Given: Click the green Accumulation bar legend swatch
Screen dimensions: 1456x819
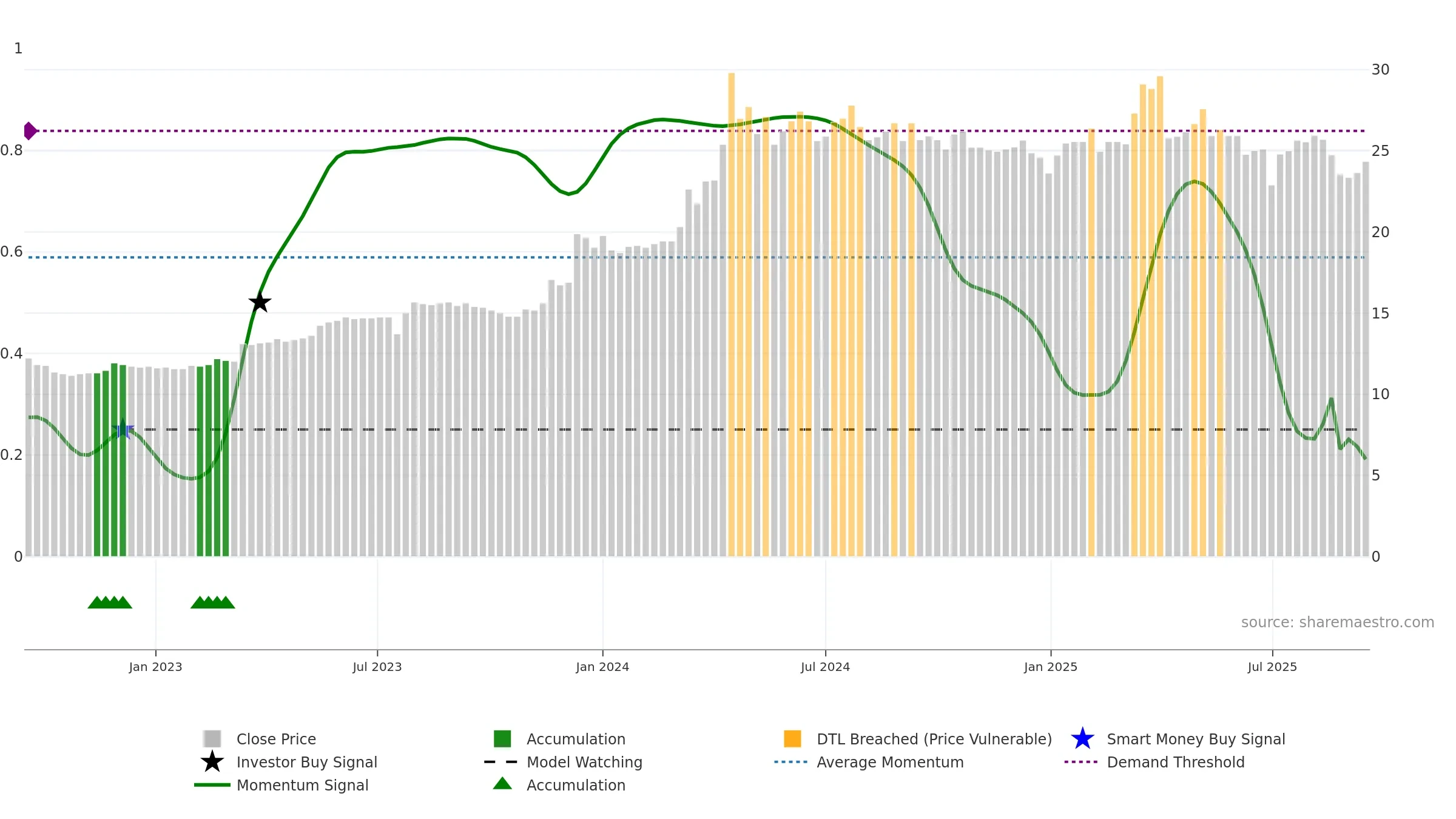Looking at the screenshot, I should click(502, 738).
